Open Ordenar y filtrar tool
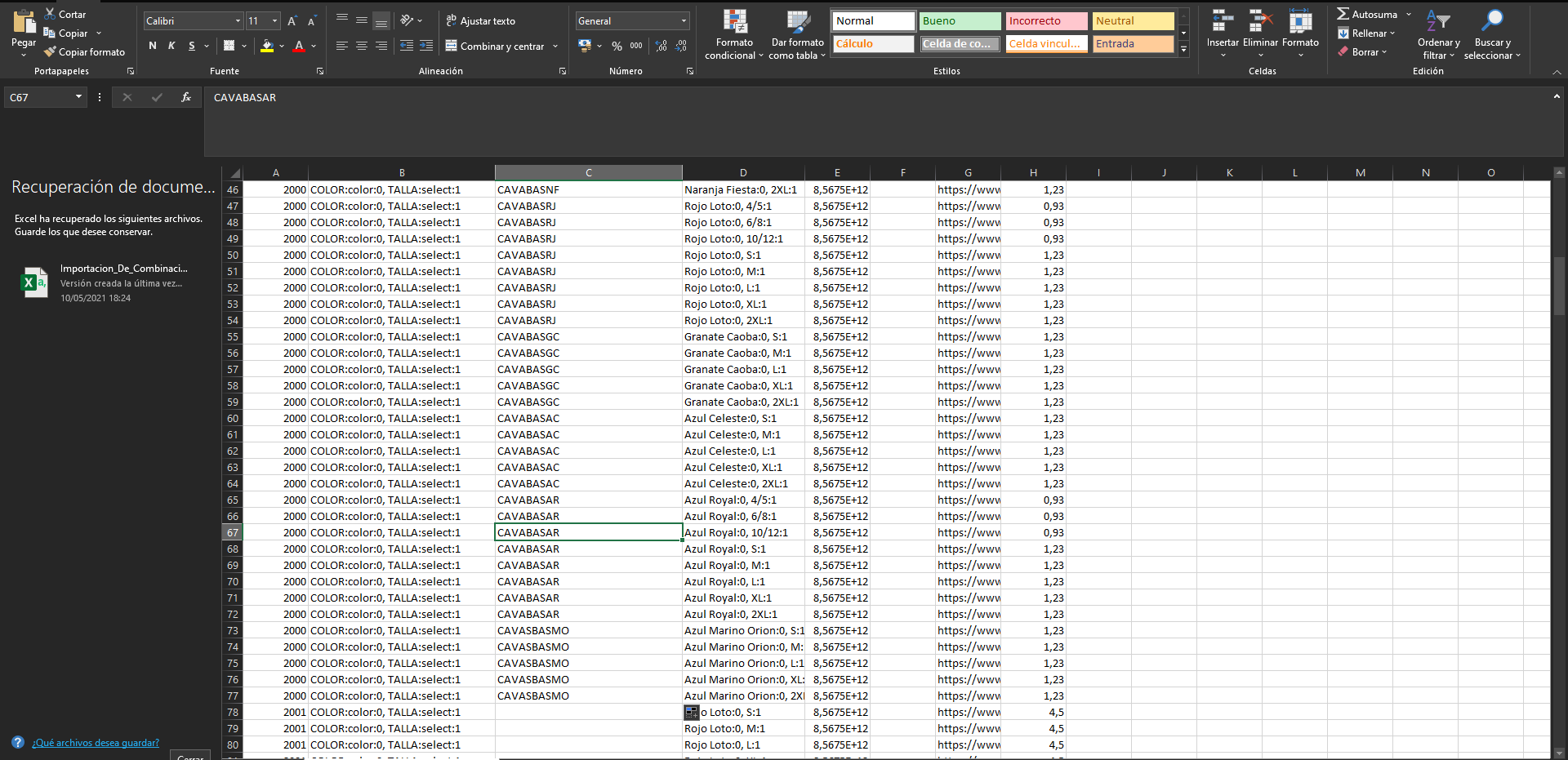This screenshot has width=1568, height=760. click(1437, 21)
